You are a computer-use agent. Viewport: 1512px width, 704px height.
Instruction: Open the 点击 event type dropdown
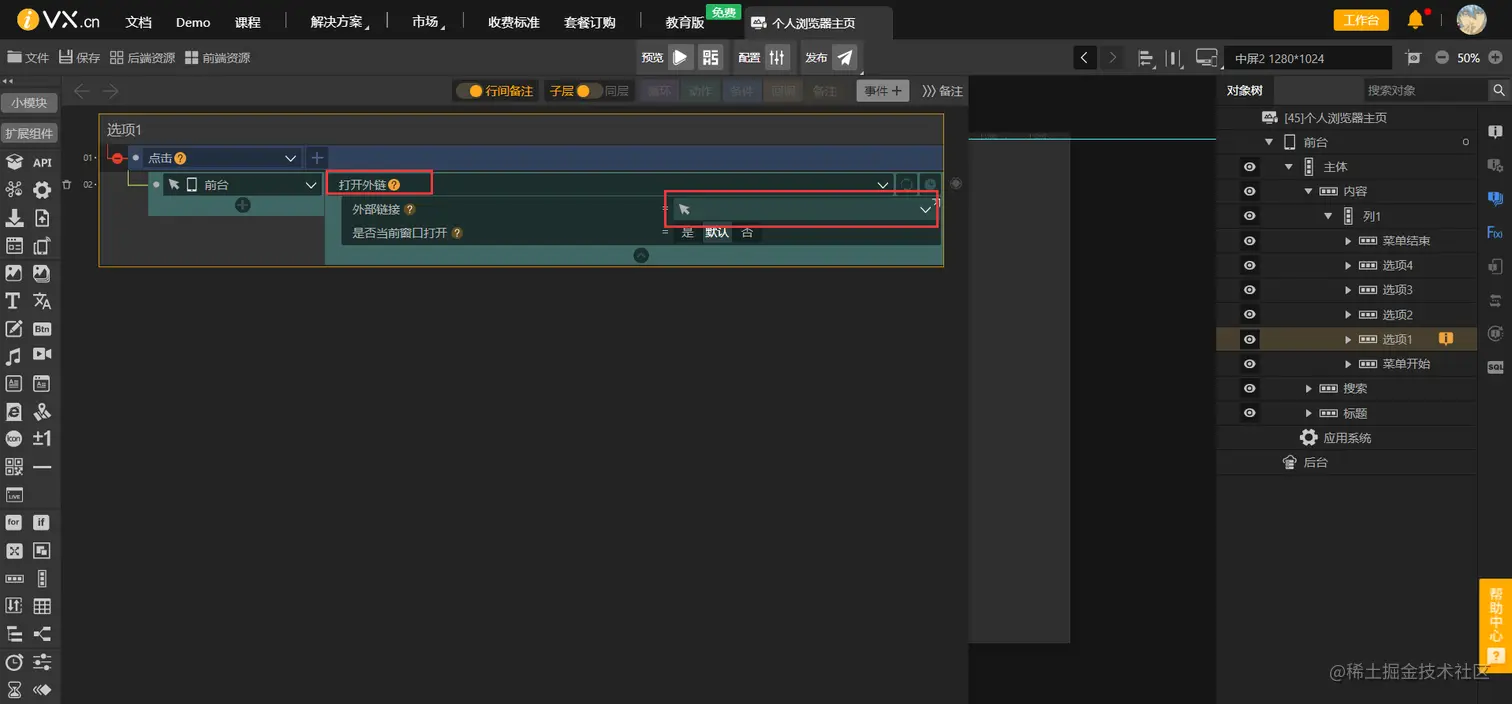pos(291,158)
